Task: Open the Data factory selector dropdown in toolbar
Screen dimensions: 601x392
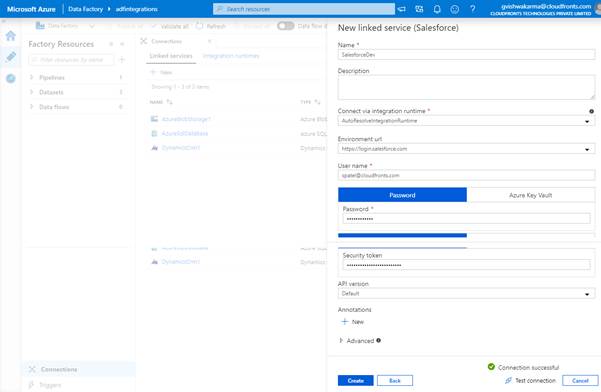Action: coord(92,26)
